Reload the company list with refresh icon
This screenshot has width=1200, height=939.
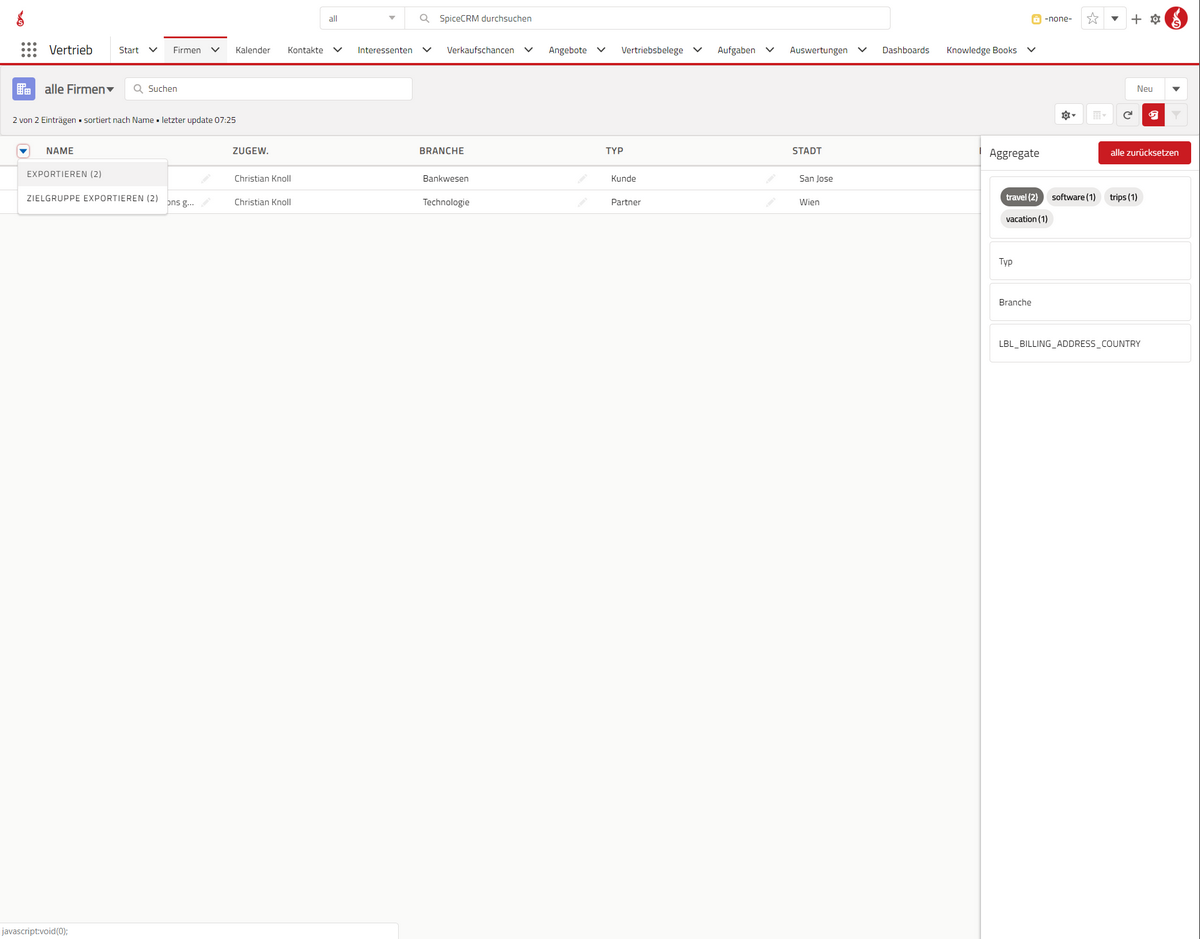click(1127, 115)
